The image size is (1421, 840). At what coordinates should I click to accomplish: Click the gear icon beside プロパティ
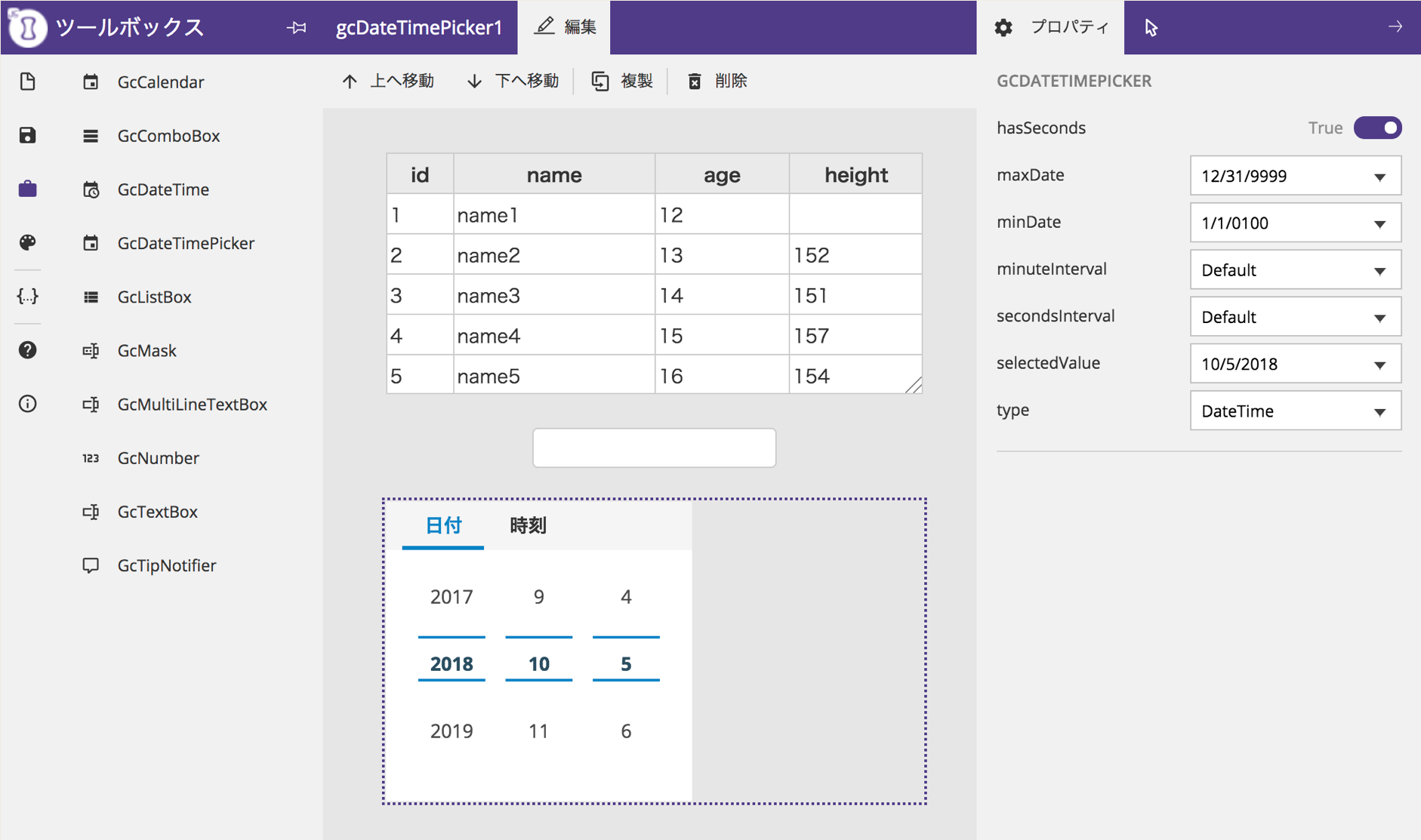coord(1003,28)
